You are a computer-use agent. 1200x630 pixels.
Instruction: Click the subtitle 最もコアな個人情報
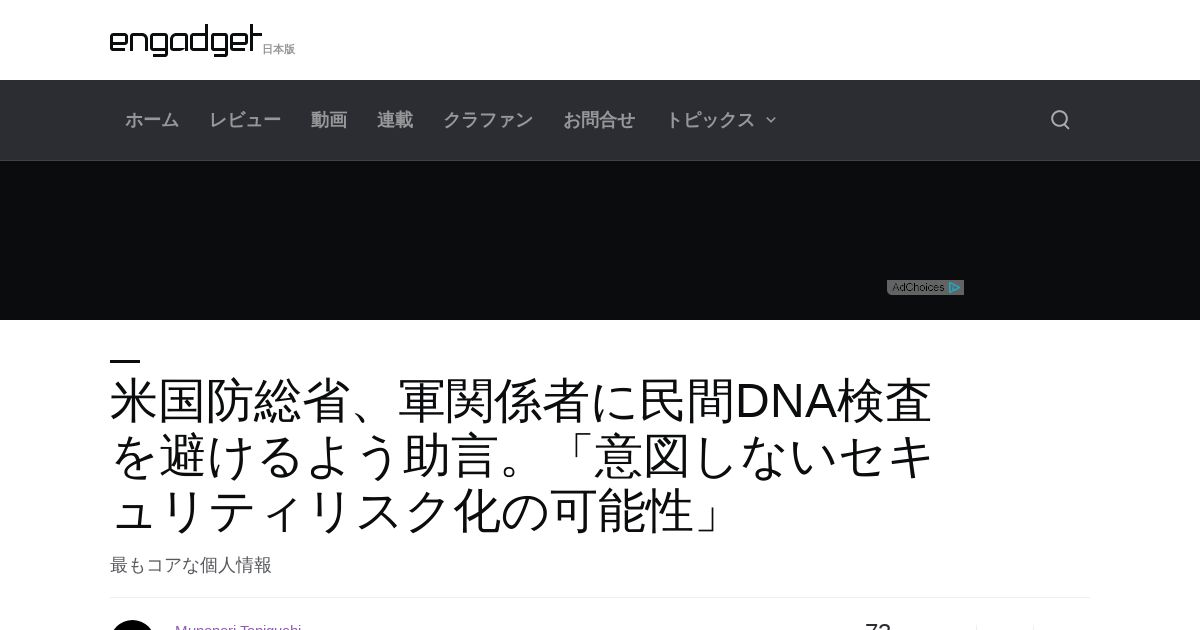(x=191, y=565)
